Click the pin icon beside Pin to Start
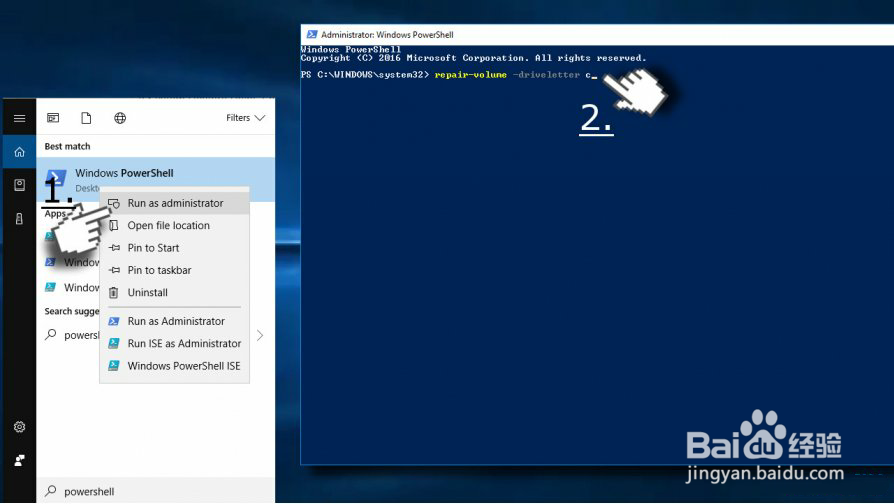The width and height of the screenshot is (894, 504). pyautogui.click(x=114, y=248)
